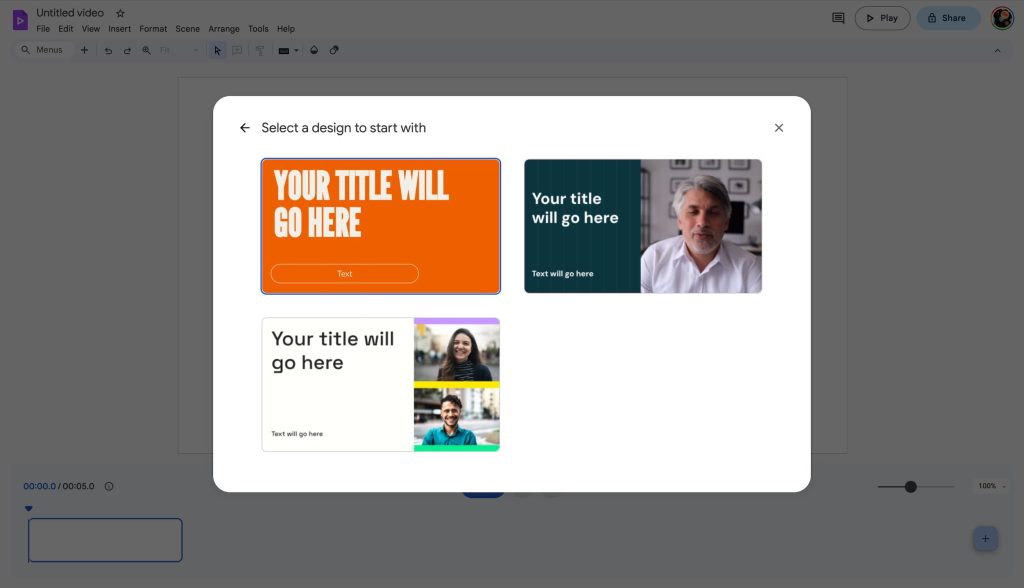This screenshot has width=1024, height=588.
Task: Pick the dark teal design with man photo
Action: click(x=643, y=226)
